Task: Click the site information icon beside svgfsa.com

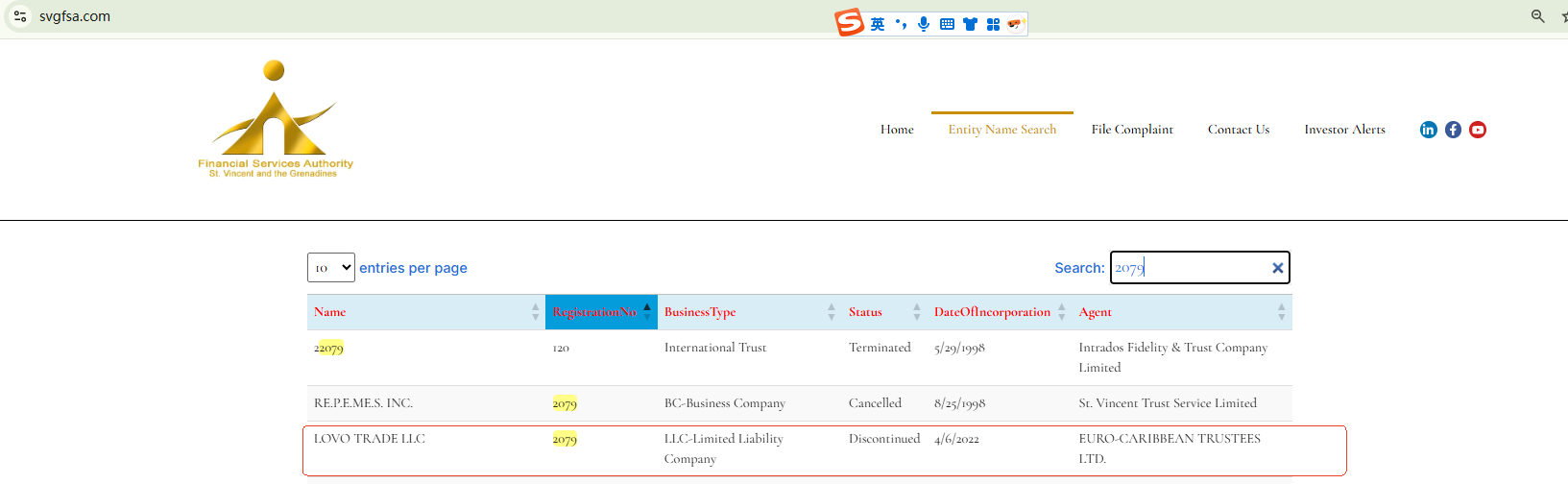Action: [x=20, y=16]
